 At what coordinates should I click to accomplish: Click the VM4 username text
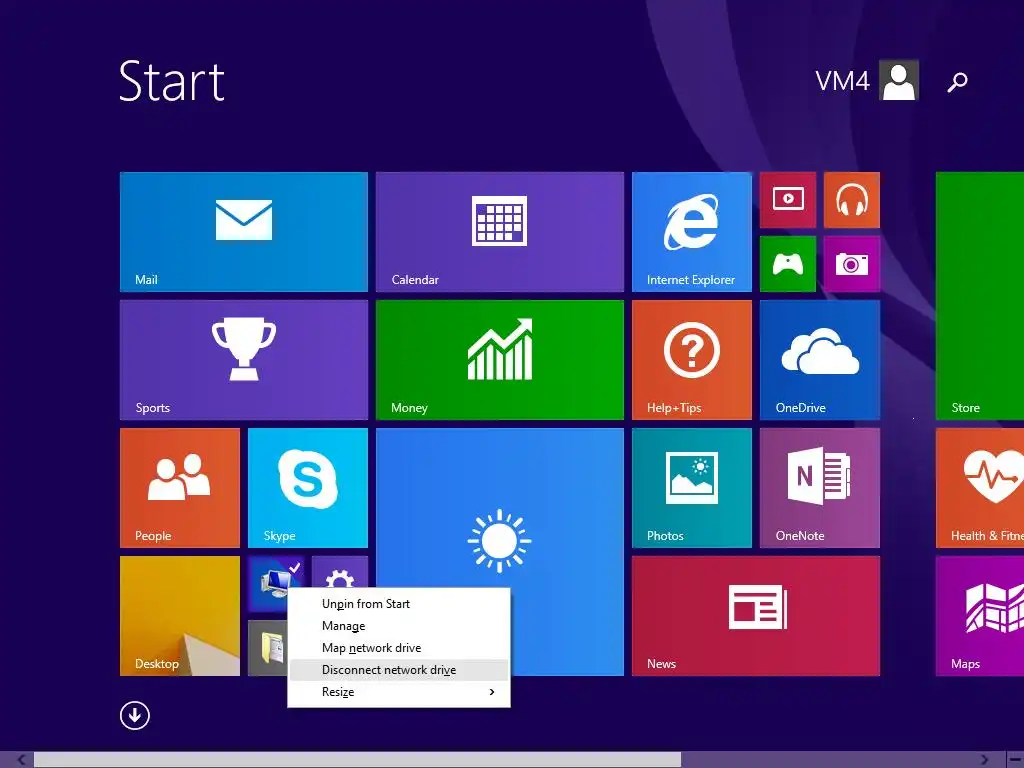click(x=842, y=81)
